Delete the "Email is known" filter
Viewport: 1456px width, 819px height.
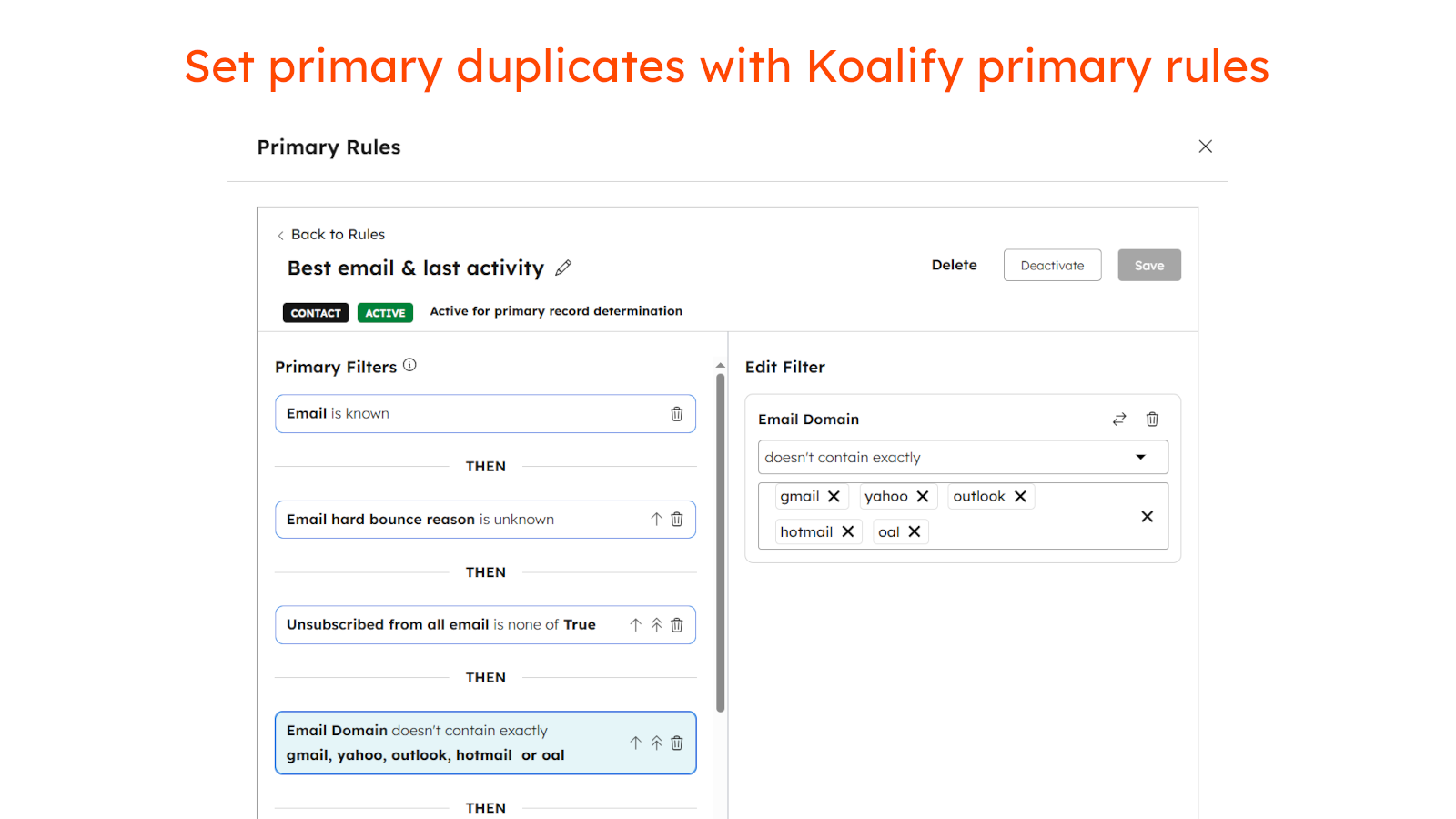[676, 413]
